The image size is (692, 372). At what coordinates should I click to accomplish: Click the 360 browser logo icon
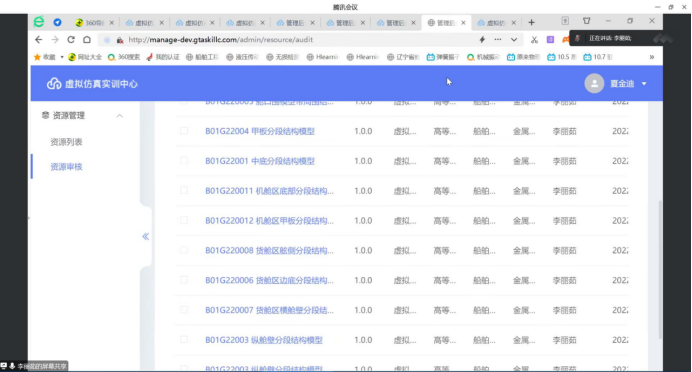coord(39,22)
